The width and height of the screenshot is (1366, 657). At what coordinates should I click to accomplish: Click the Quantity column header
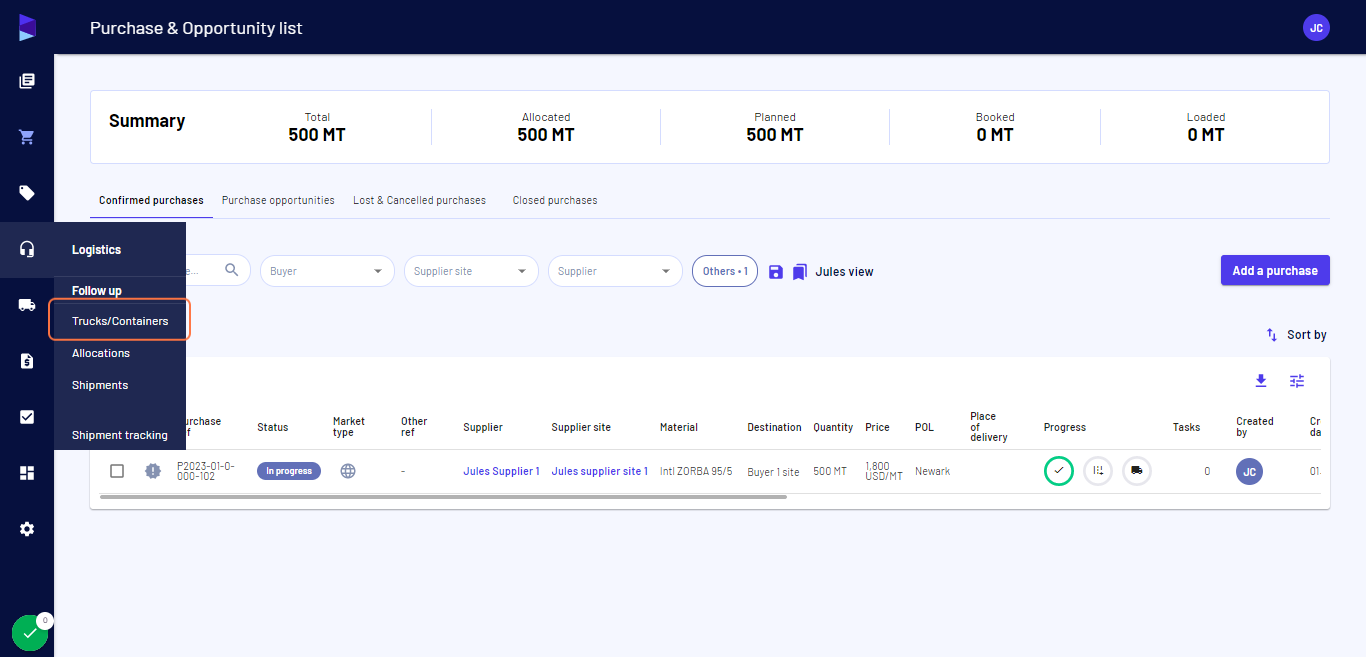point(833,427)
